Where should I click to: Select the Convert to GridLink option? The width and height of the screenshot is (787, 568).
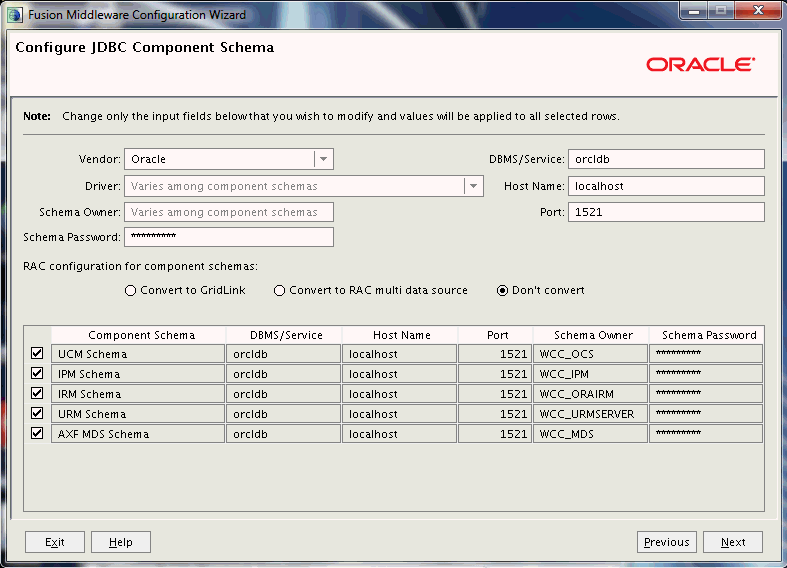(x=185, y=291)
